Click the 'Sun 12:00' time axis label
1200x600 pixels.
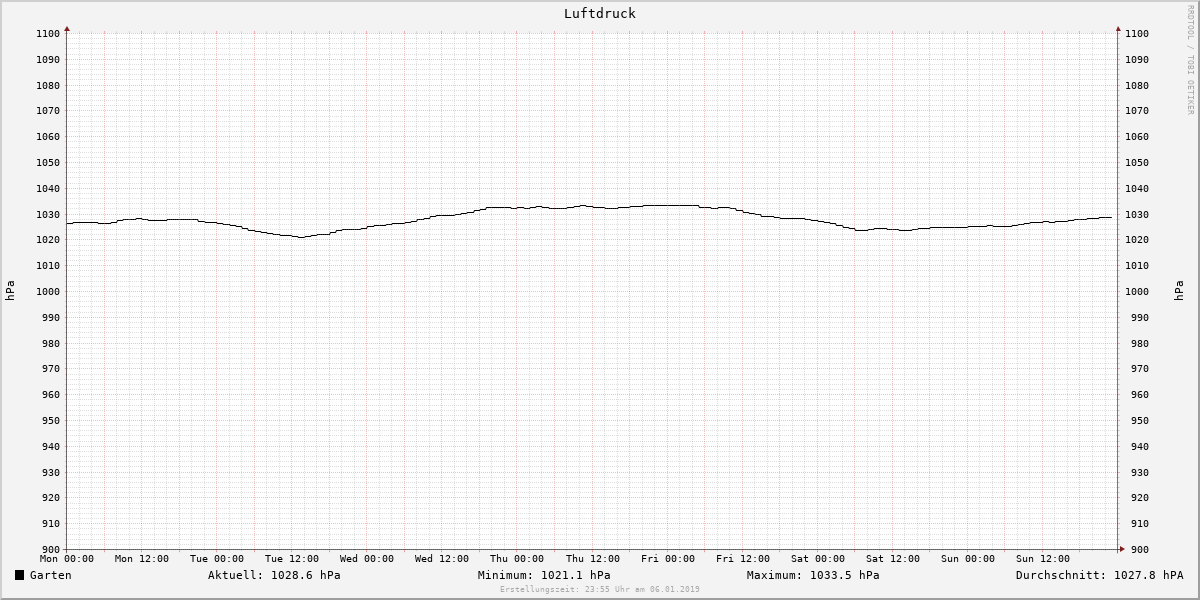1043,559
